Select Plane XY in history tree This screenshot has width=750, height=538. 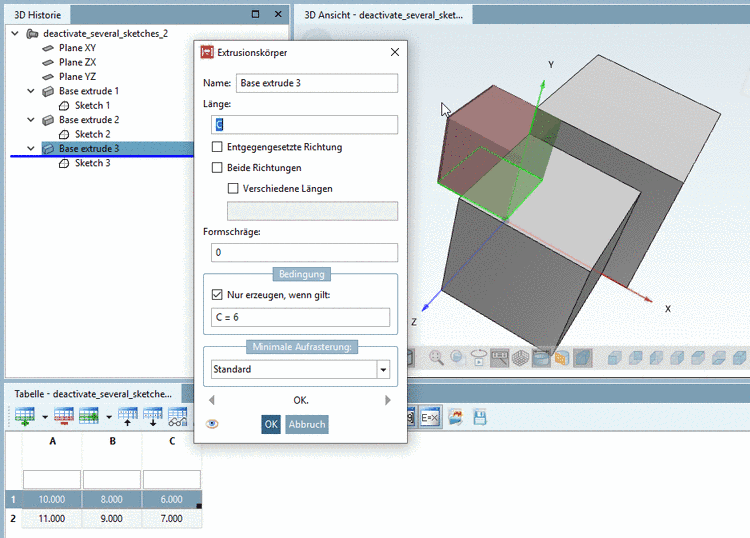click(x=77, y=48)
